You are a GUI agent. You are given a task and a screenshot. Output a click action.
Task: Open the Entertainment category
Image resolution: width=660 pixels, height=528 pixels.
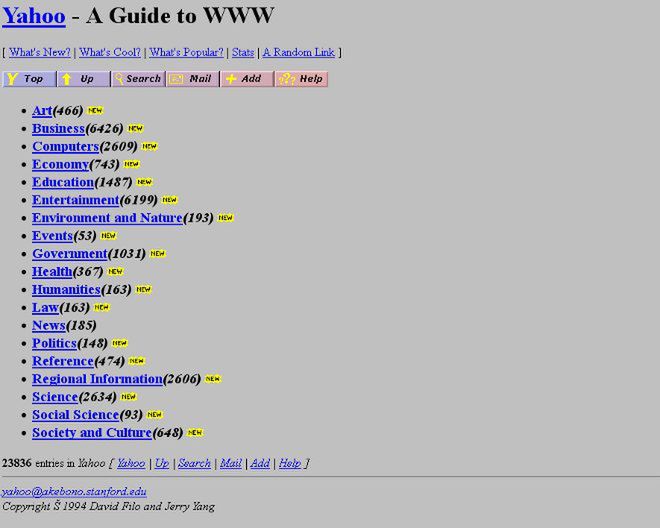tap(76, 200)
